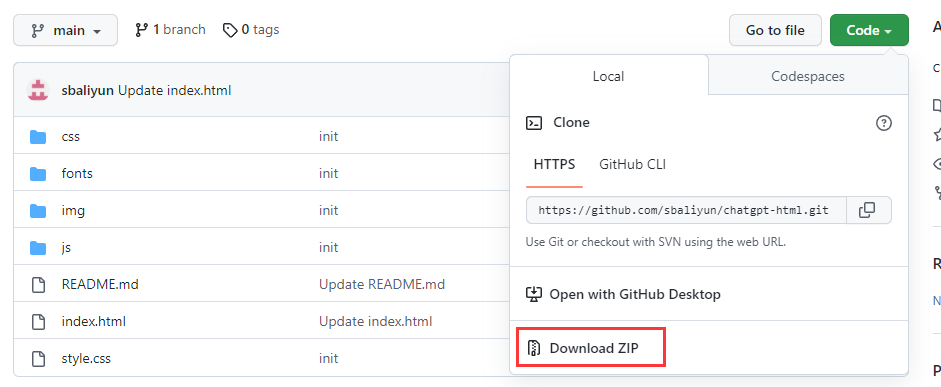
Task: Click the Clone help question-mark icon
Action: [884, 123]
